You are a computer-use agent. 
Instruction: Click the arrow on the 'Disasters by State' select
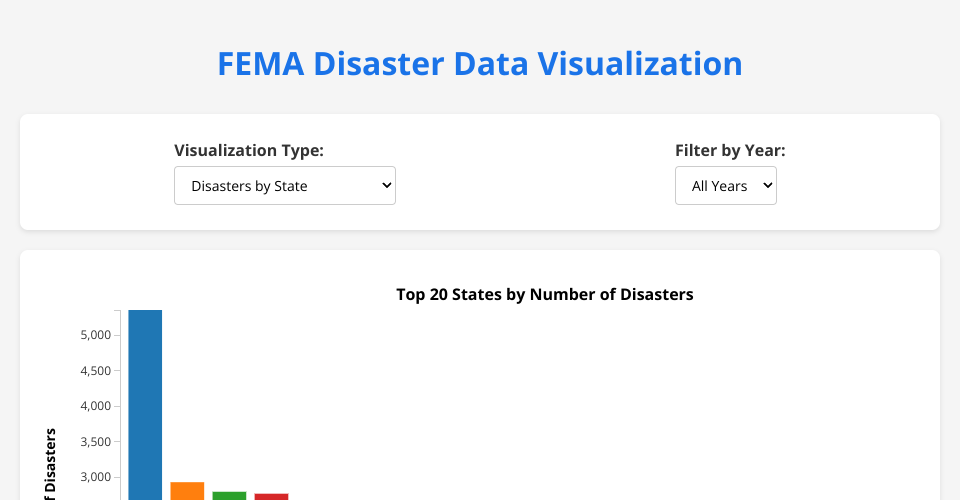386,186
